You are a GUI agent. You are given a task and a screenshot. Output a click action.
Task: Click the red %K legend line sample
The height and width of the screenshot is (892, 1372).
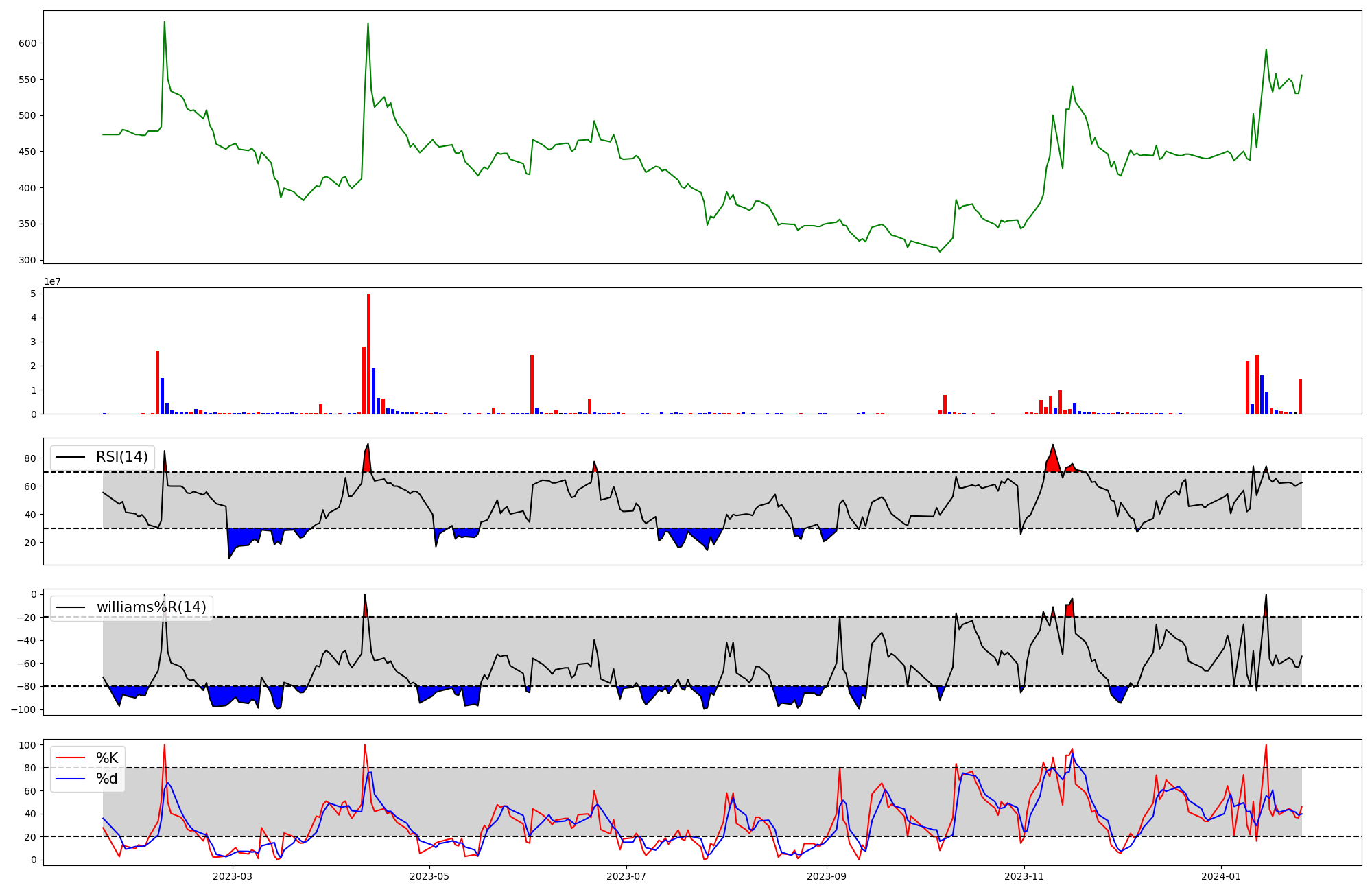71,758
